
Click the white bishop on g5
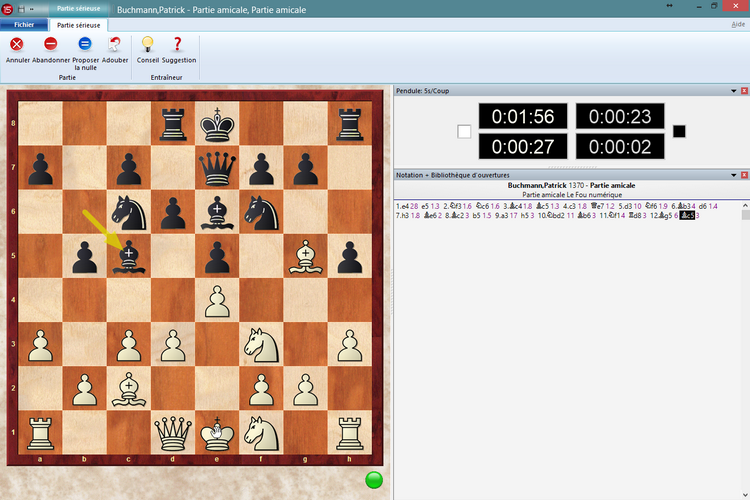[304, 257]
